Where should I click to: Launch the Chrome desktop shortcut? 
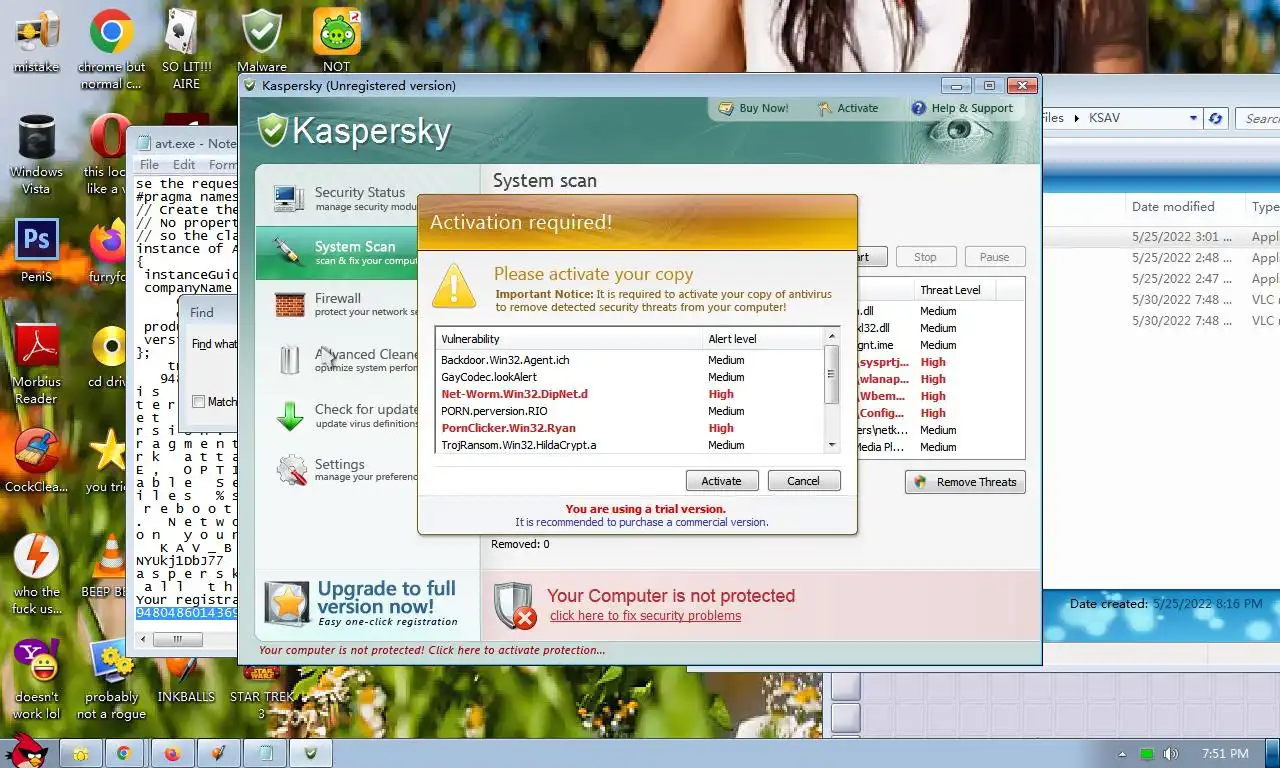coord(112,33)
